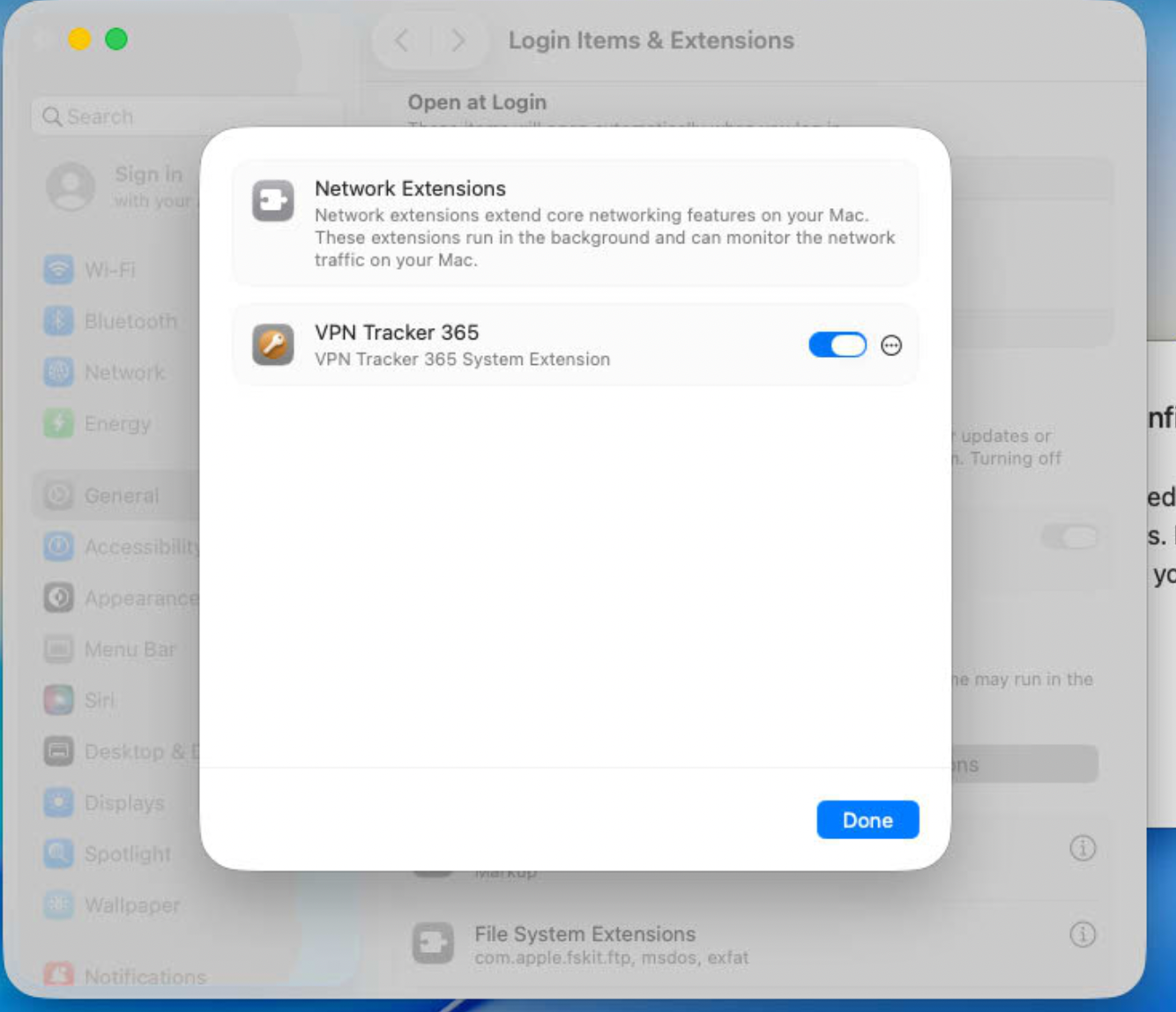1176x1012 pixels.
Task: Click the Sign in text
Action: [148, 175]
